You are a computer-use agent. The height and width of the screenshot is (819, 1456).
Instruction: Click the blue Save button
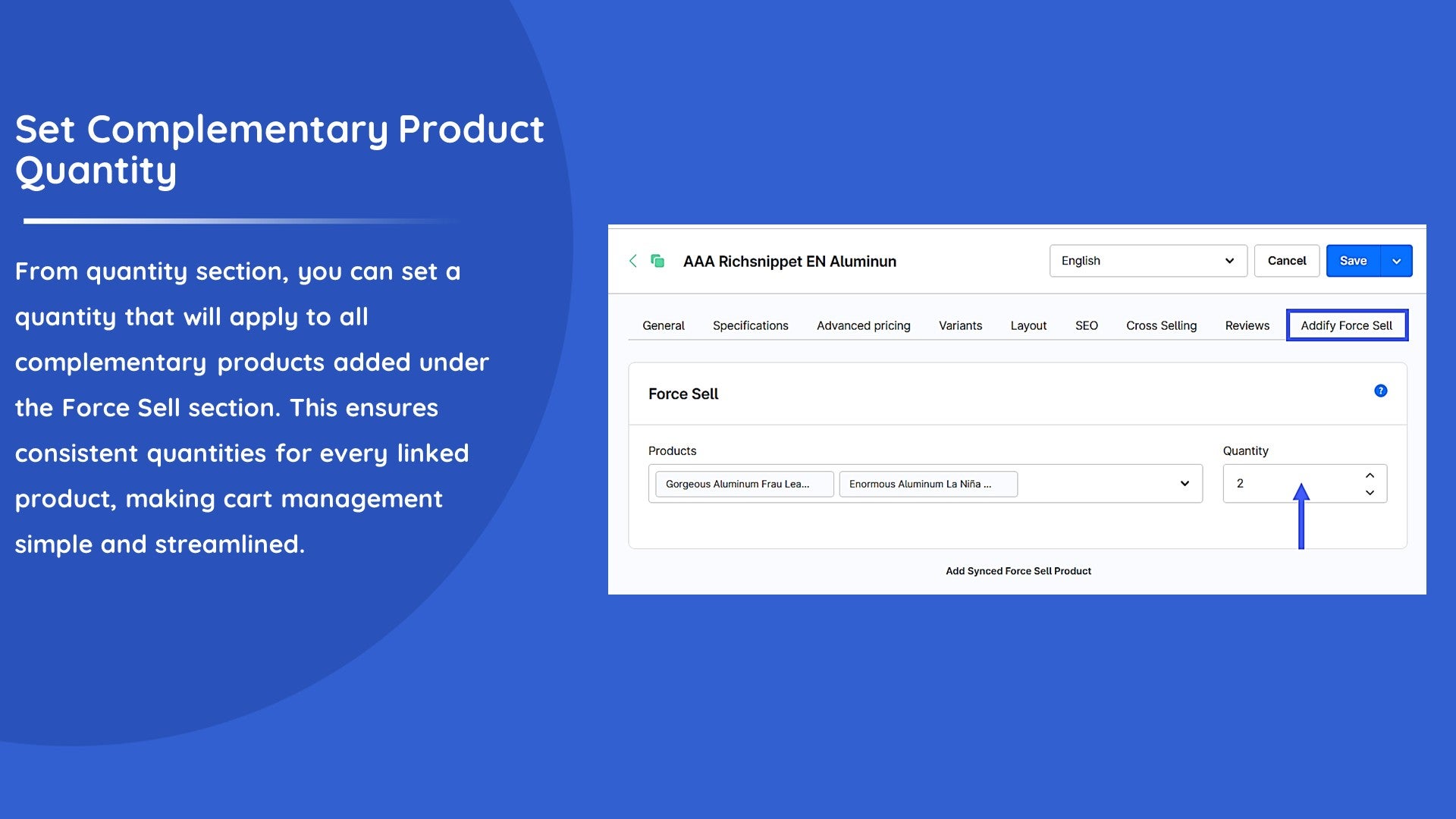tap(1353, 261)
